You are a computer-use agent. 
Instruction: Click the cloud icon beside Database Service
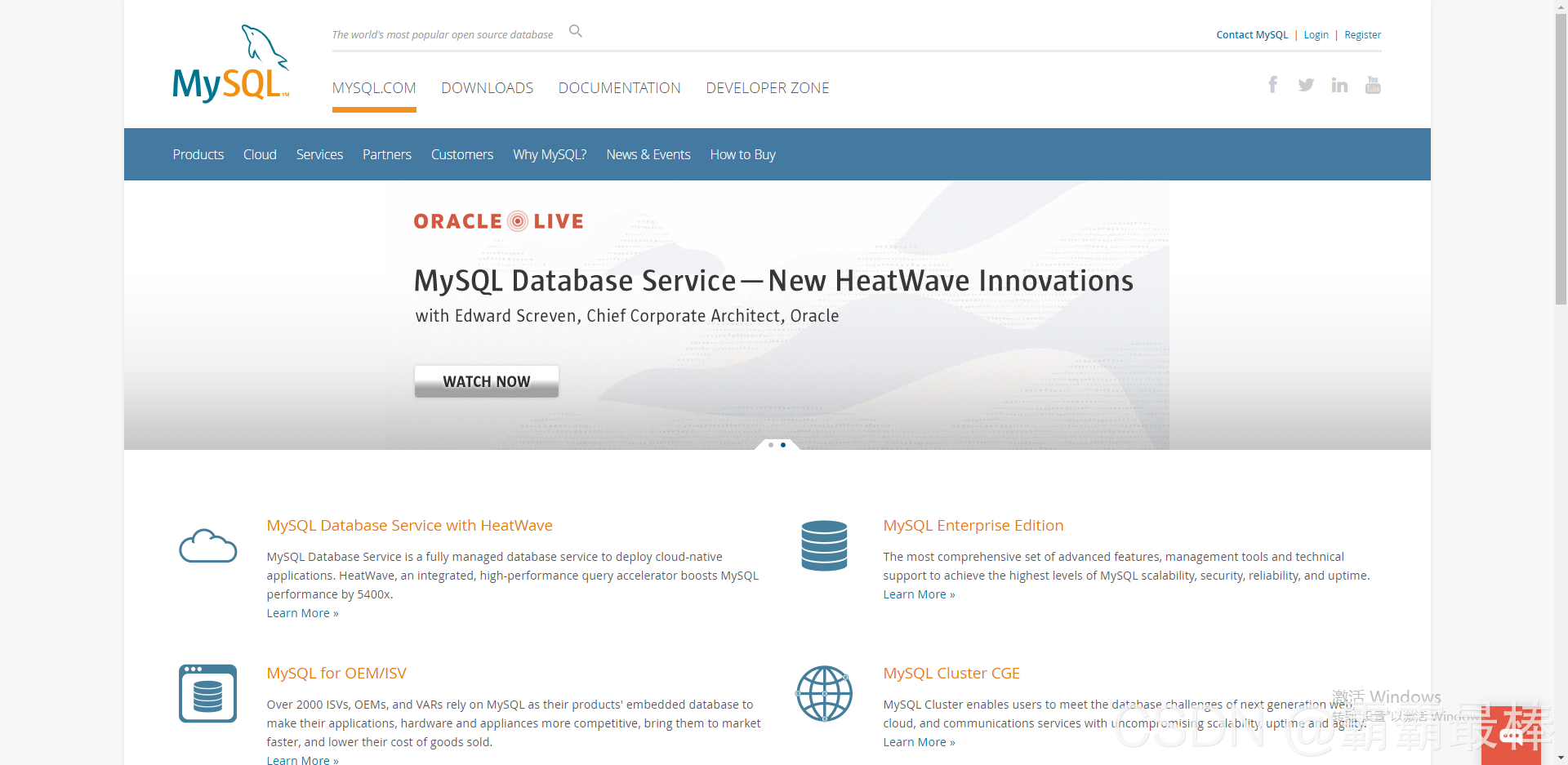click(x=208, y=545)
